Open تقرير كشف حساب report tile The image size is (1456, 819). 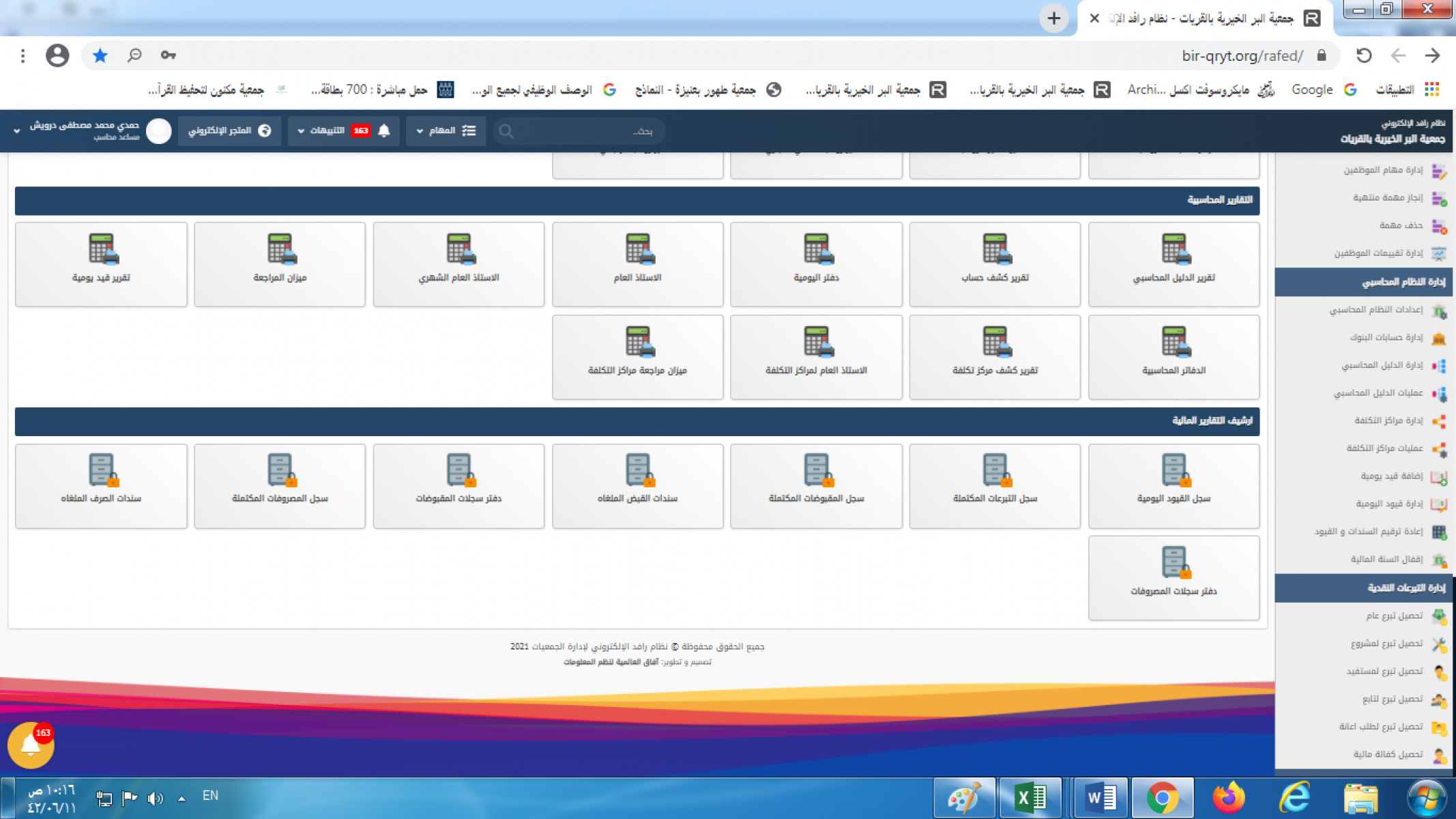(x=995, y=264)
